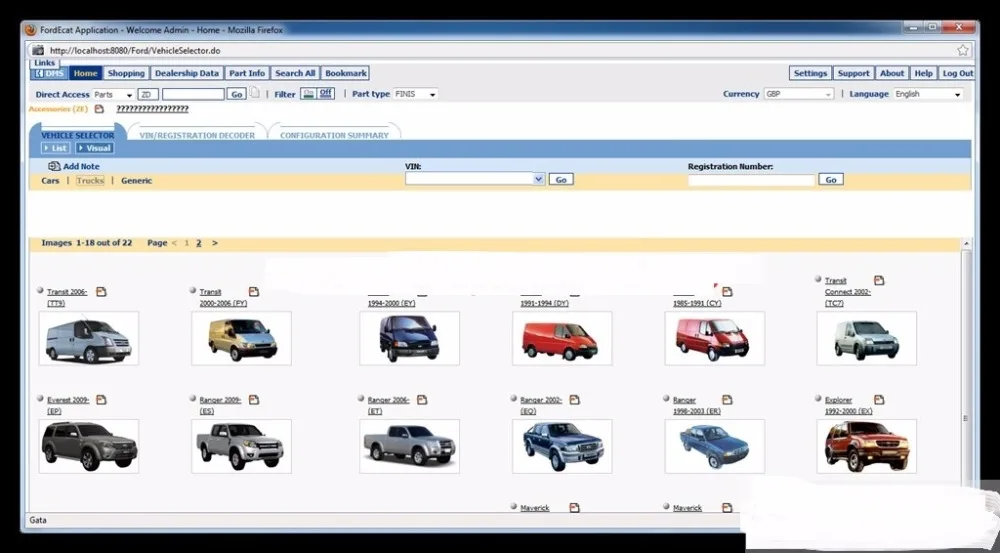Switch to List view

(x=55, y=148)
